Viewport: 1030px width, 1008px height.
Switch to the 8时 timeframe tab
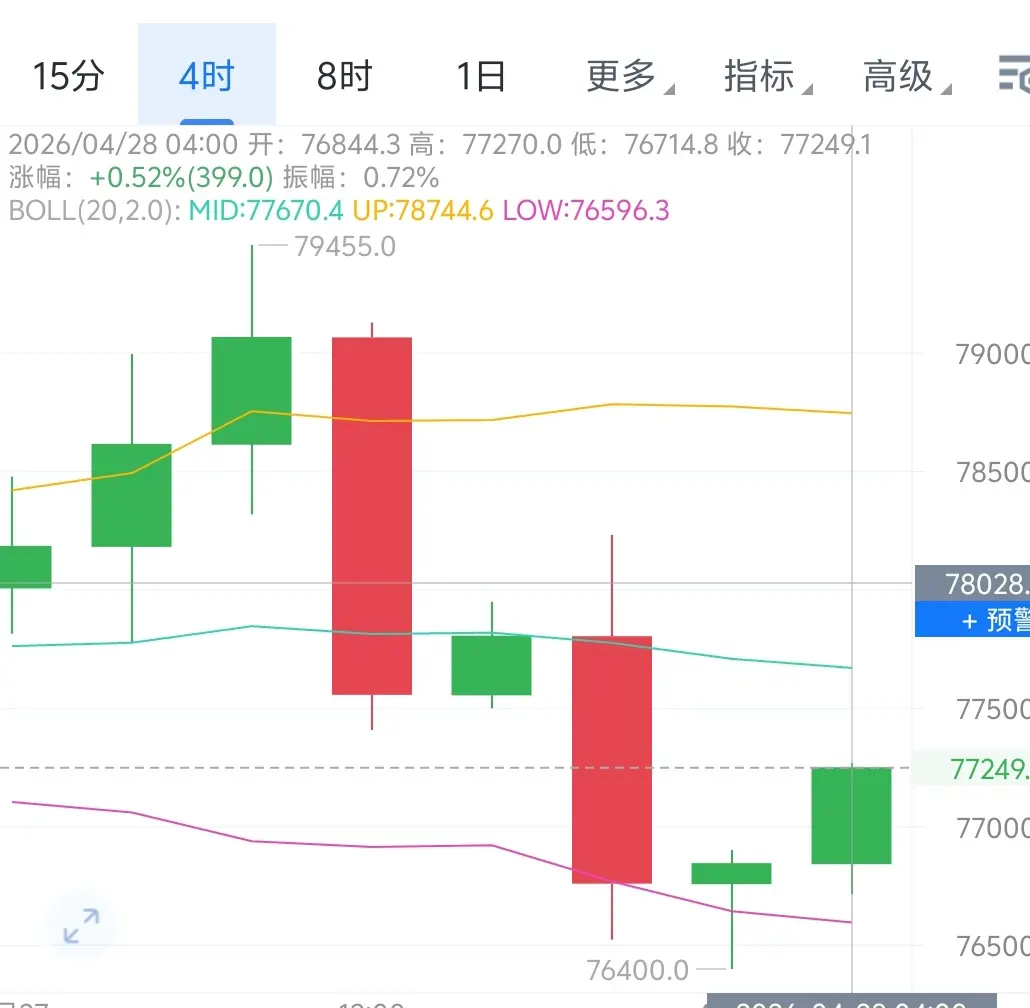tap(344, 76)
